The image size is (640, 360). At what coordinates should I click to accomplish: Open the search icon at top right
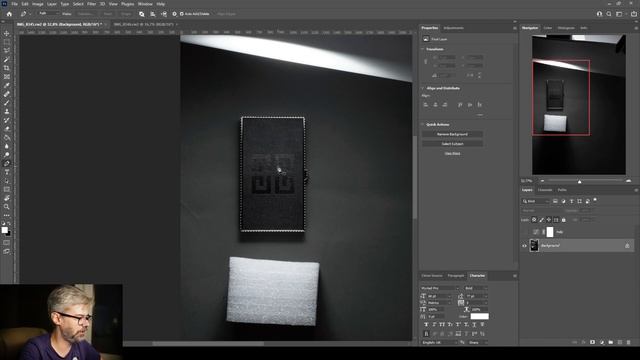tap(609, 14)
